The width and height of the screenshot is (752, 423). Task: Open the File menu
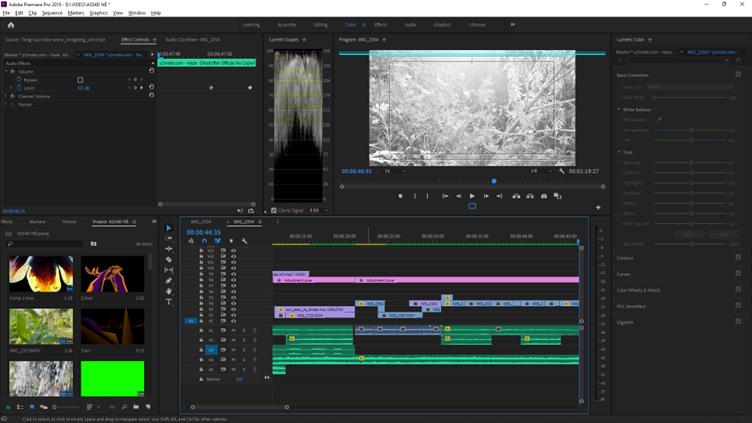(6, 13)
